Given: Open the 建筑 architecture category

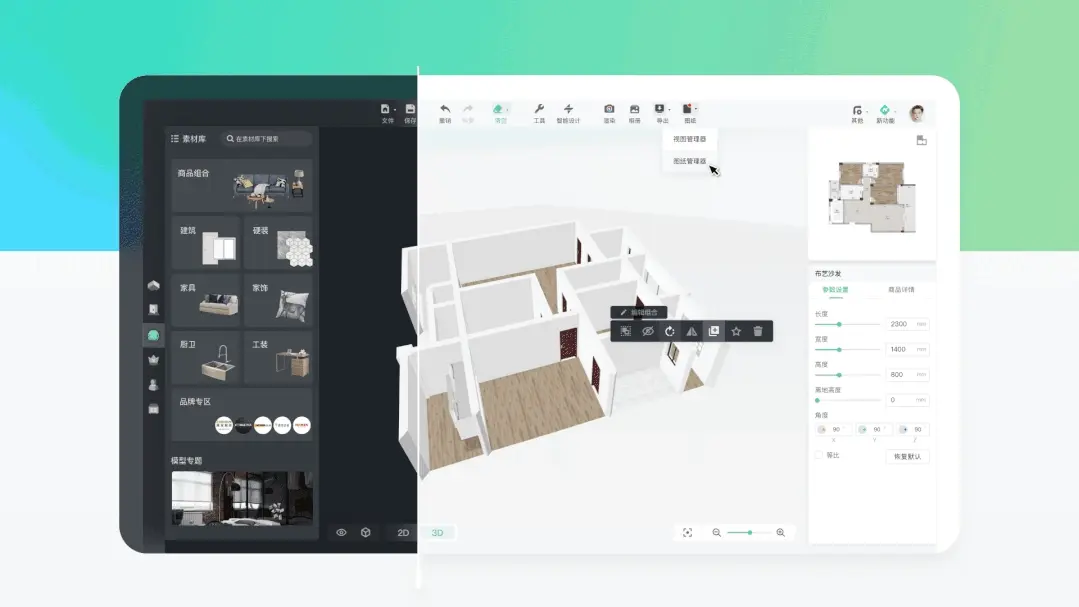Looking at the screenshot, I should 206,243.
